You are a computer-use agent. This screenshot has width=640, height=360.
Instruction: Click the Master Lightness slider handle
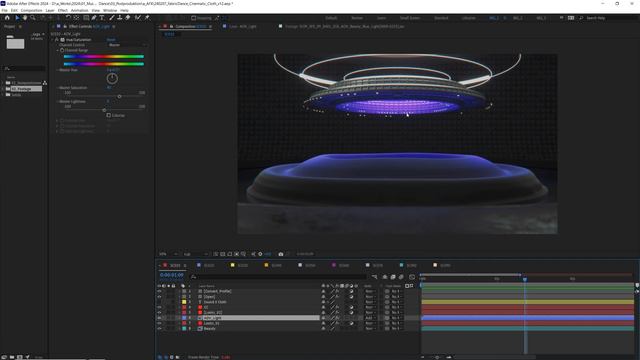(x=104, y=110)
